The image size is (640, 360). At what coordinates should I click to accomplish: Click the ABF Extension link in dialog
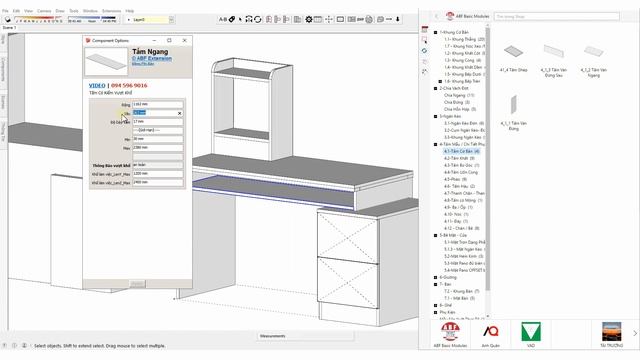click(x=152, y=59)
